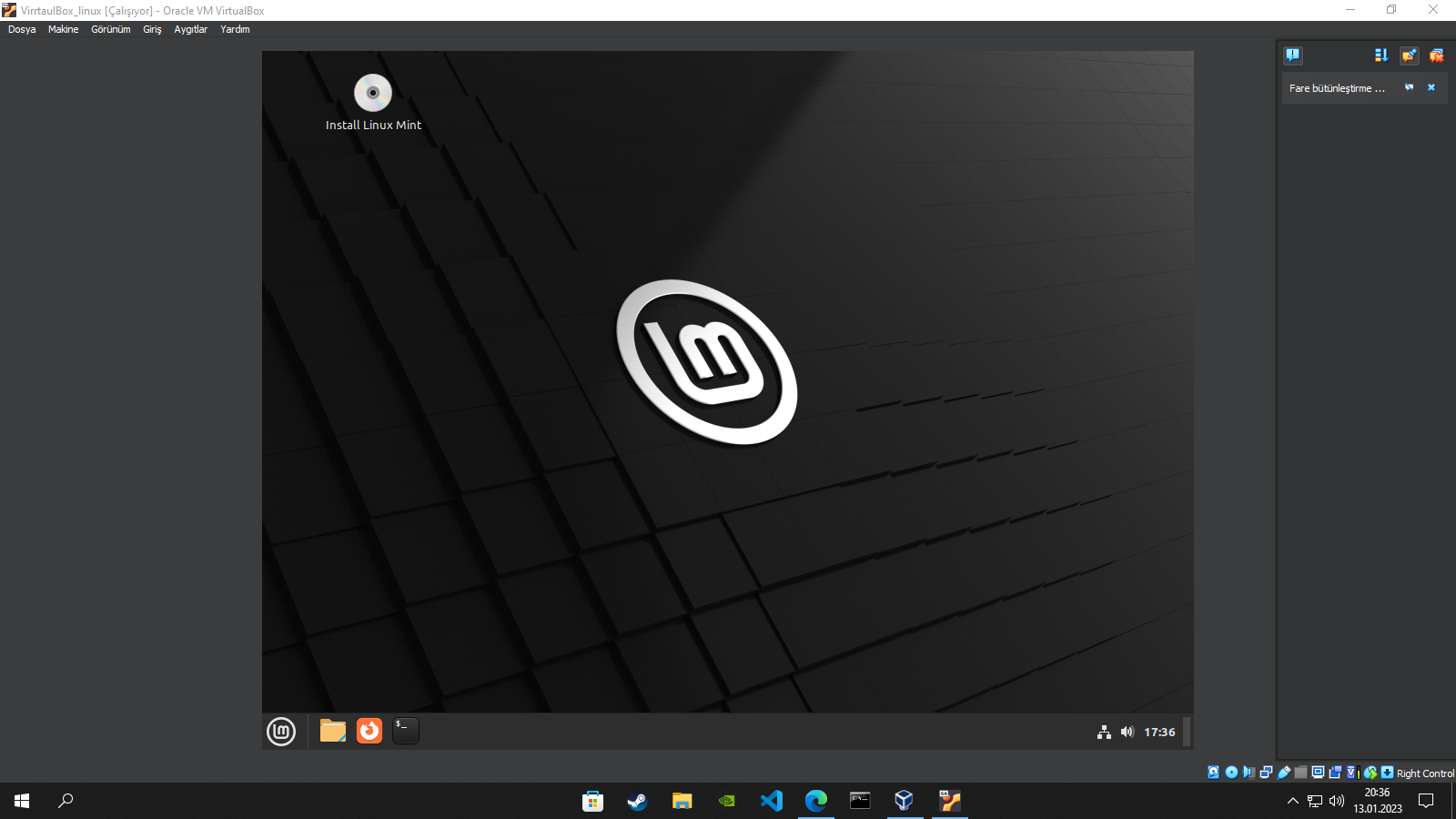Click the hard disk activity status icon
This screenshot has width=1456, height=819.
[1214, 773]
